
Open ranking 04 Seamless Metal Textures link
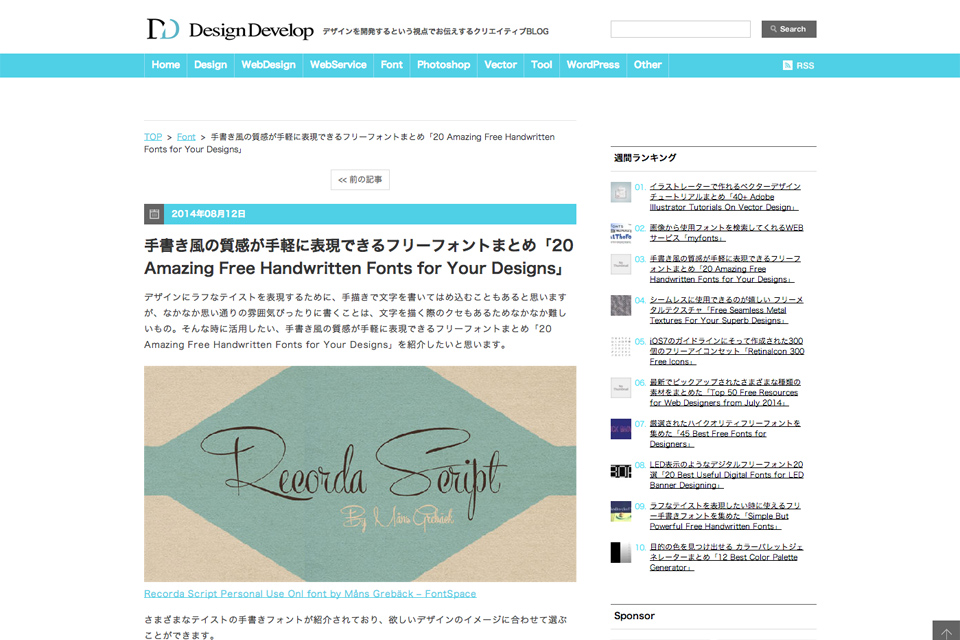tap(726, 310)
